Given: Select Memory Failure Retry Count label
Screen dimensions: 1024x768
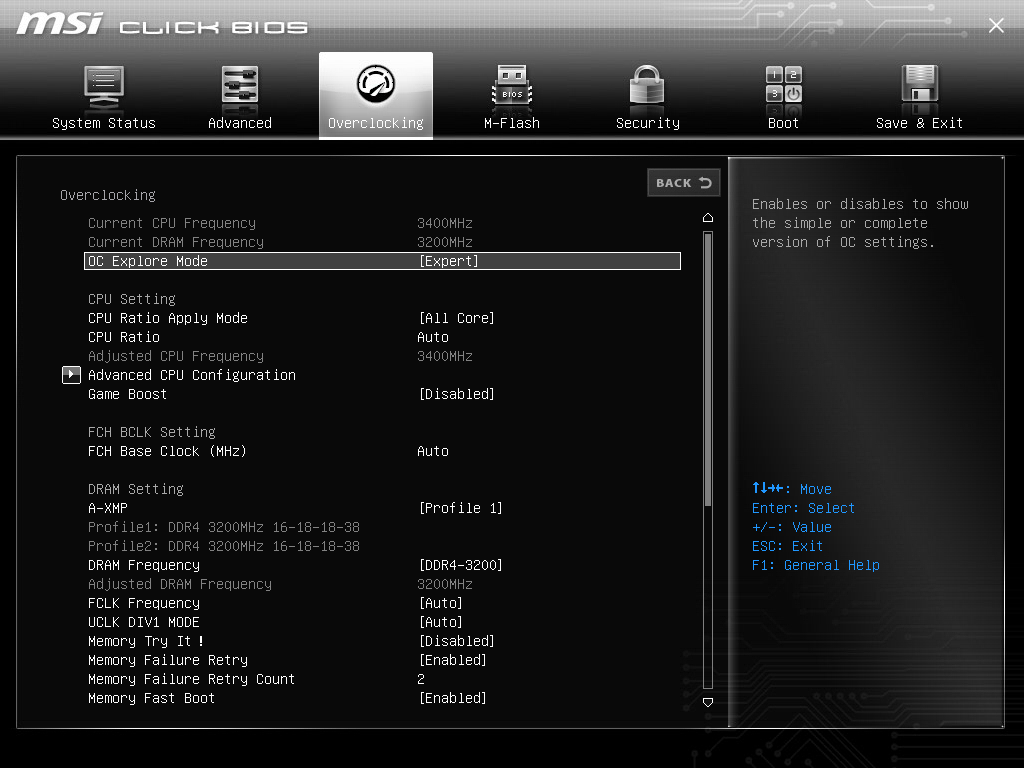Looking at the screenshot, I should [191, 679].
